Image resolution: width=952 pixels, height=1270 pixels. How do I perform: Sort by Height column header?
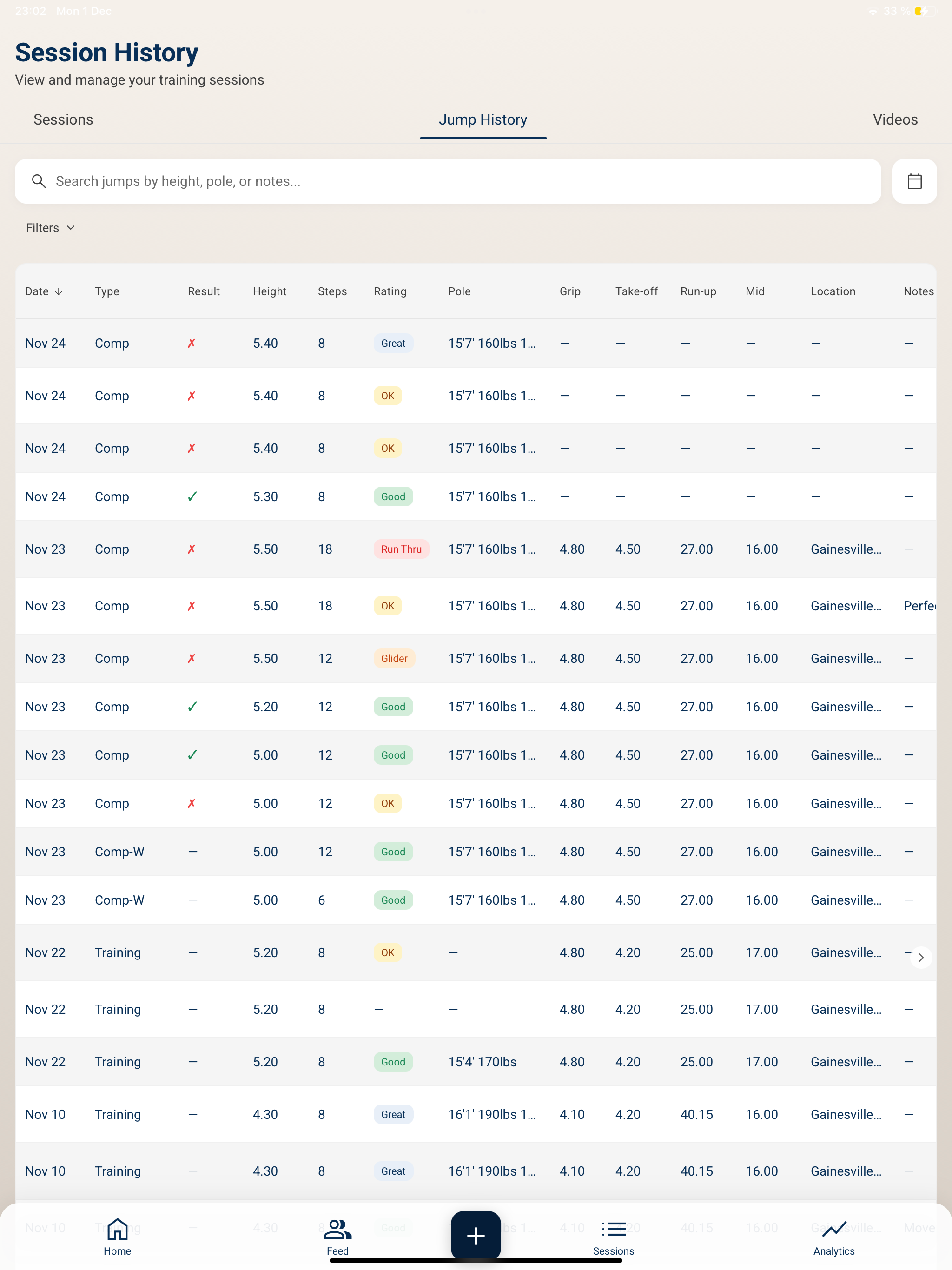269,291
